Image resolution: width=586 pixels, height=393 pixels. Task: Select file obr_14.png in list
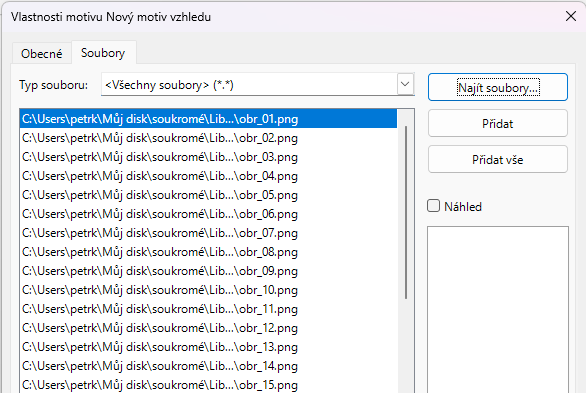(209, 366)
